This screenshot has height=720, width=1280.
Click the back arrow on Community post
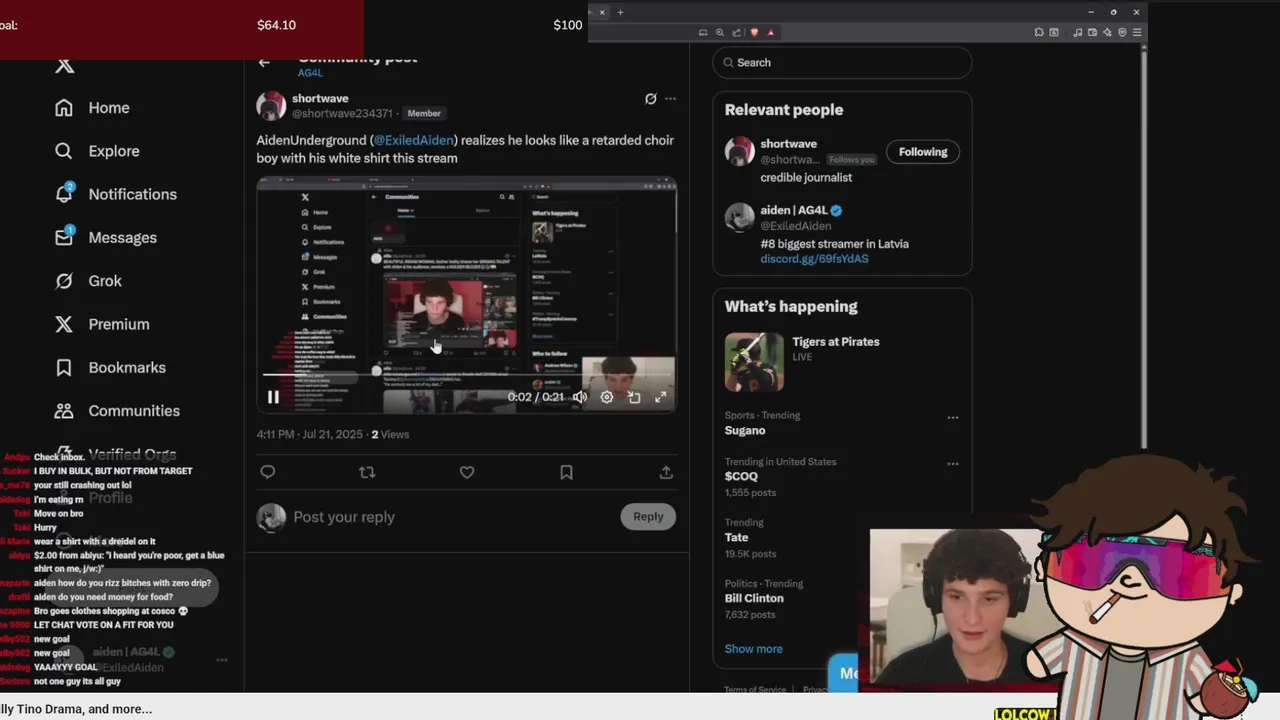(x=264, y=62)
